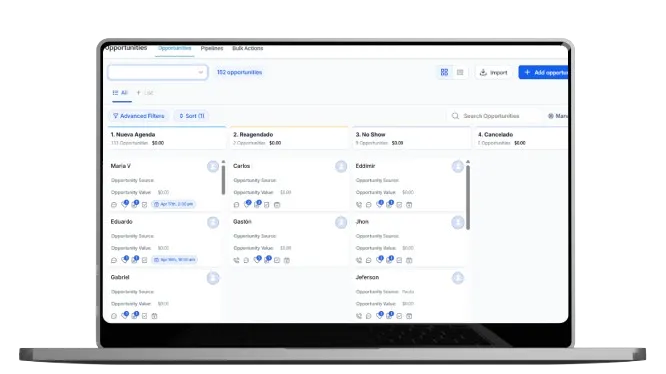Open tags icon on Jhon card
This screenshot has height=374, width=666.
(x=379, y=260)
